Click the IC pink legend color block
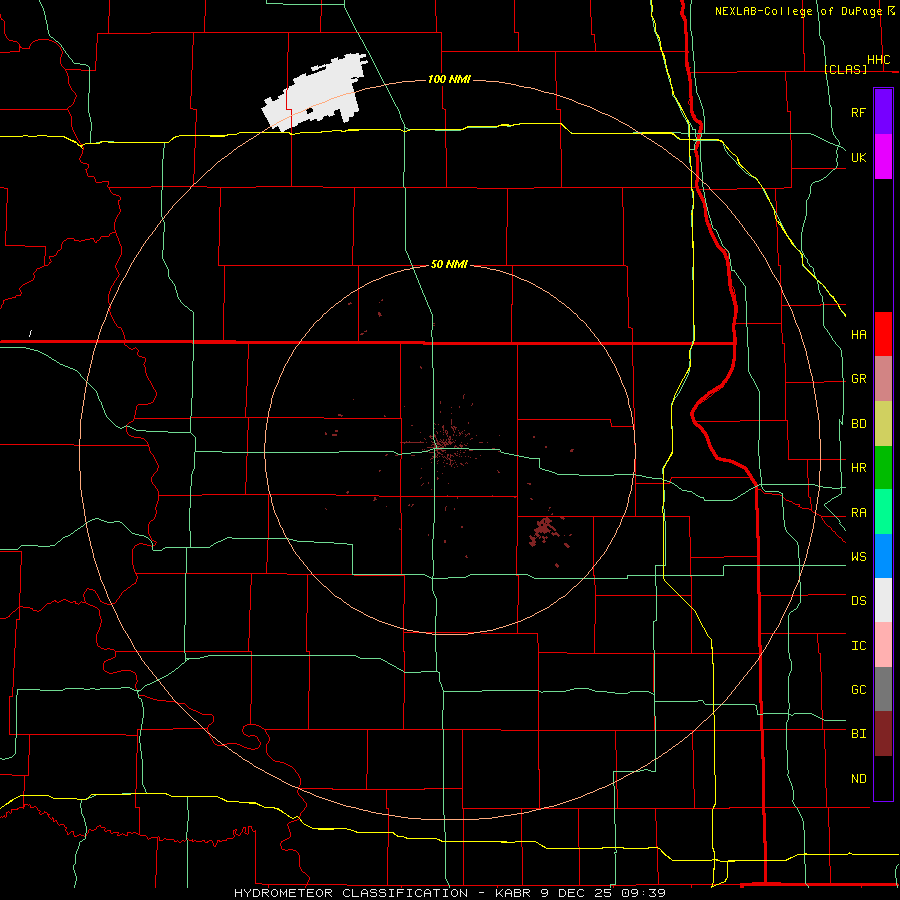Image resolution: width=900 pixels, height=900 pixels. [x=883, y=645]
